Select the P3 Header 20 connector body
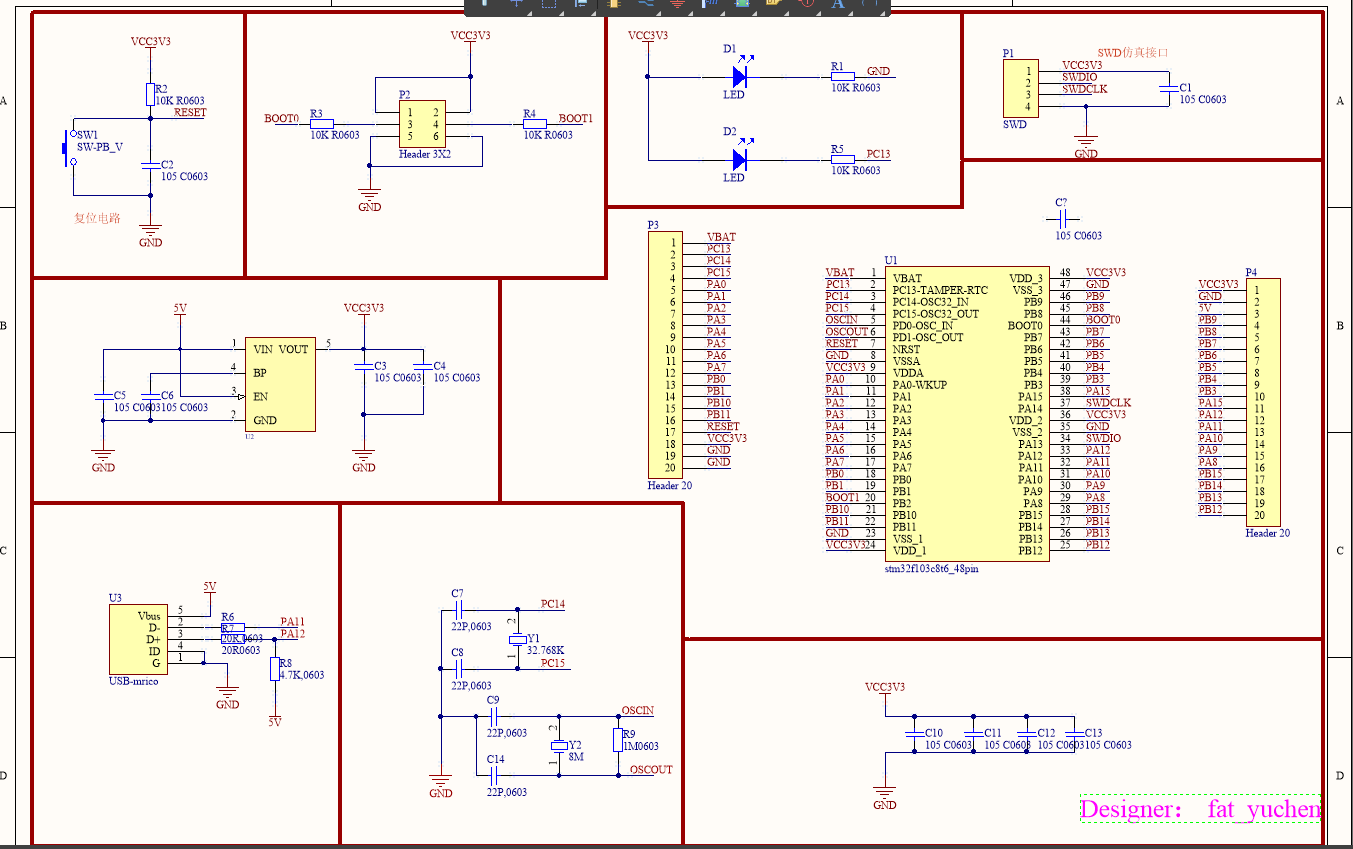Screen dimensions: 1353x849 [664, 355]
